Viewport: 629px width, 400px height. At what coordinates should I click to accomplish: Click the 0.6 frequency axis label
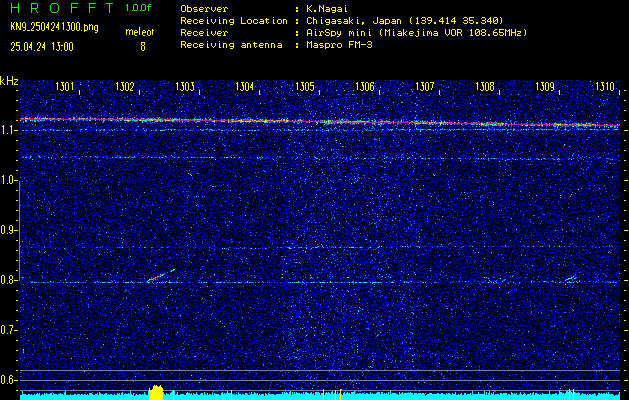(x=7, y=380)
